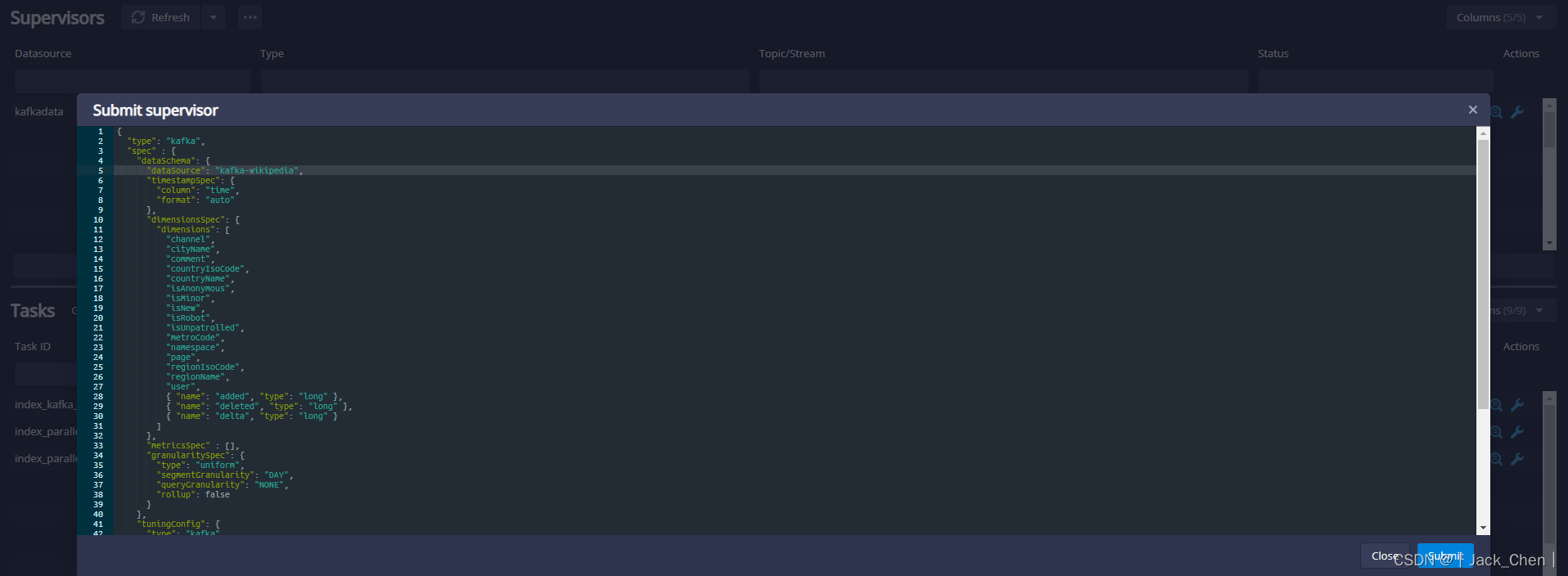Sort by the Datasource column header
The width and height of the screenshot is (1568, 576).
(x=43, y=53)
